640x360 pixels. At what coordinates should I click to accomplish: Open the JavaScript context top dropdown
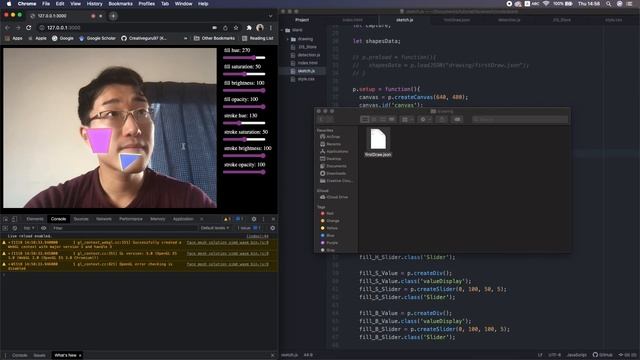click(x=29, y=228)
